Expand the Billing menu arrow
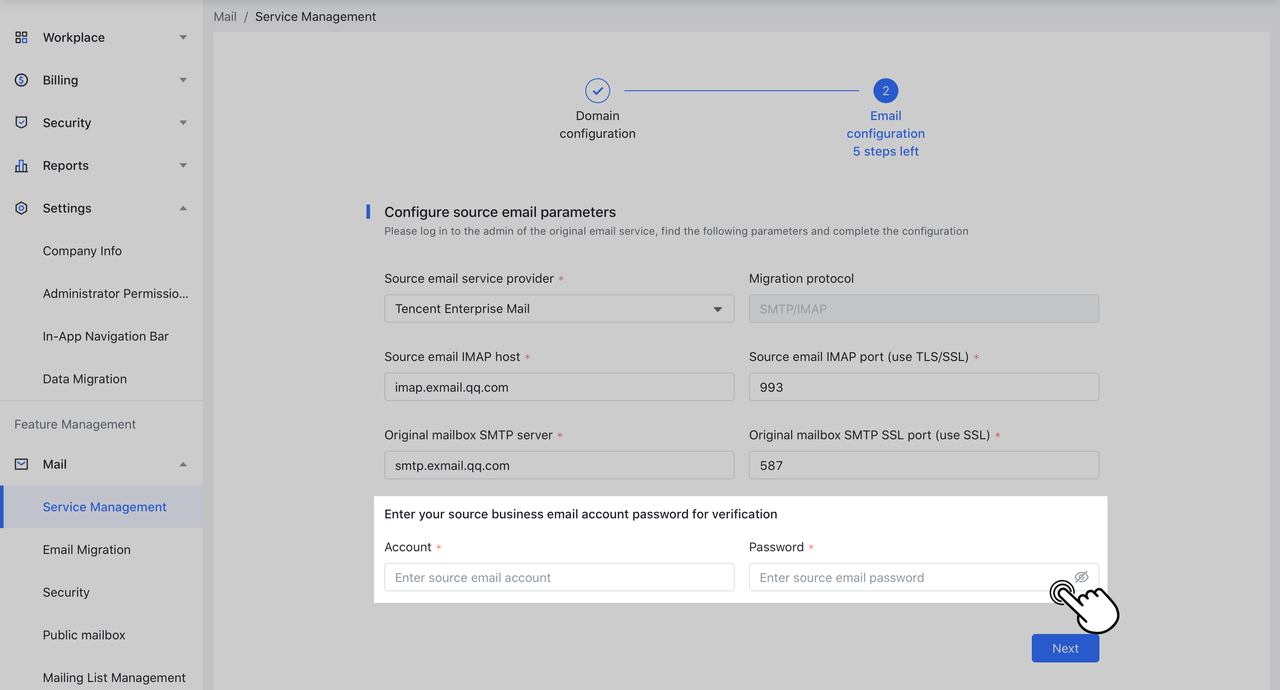The width and height of the screenshot is (1280, 690). 183,80
